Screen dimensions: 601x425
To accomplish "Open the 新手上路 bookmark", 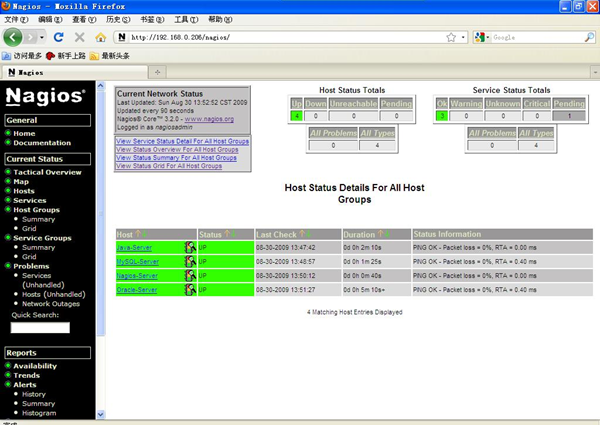I will (66, 56).
